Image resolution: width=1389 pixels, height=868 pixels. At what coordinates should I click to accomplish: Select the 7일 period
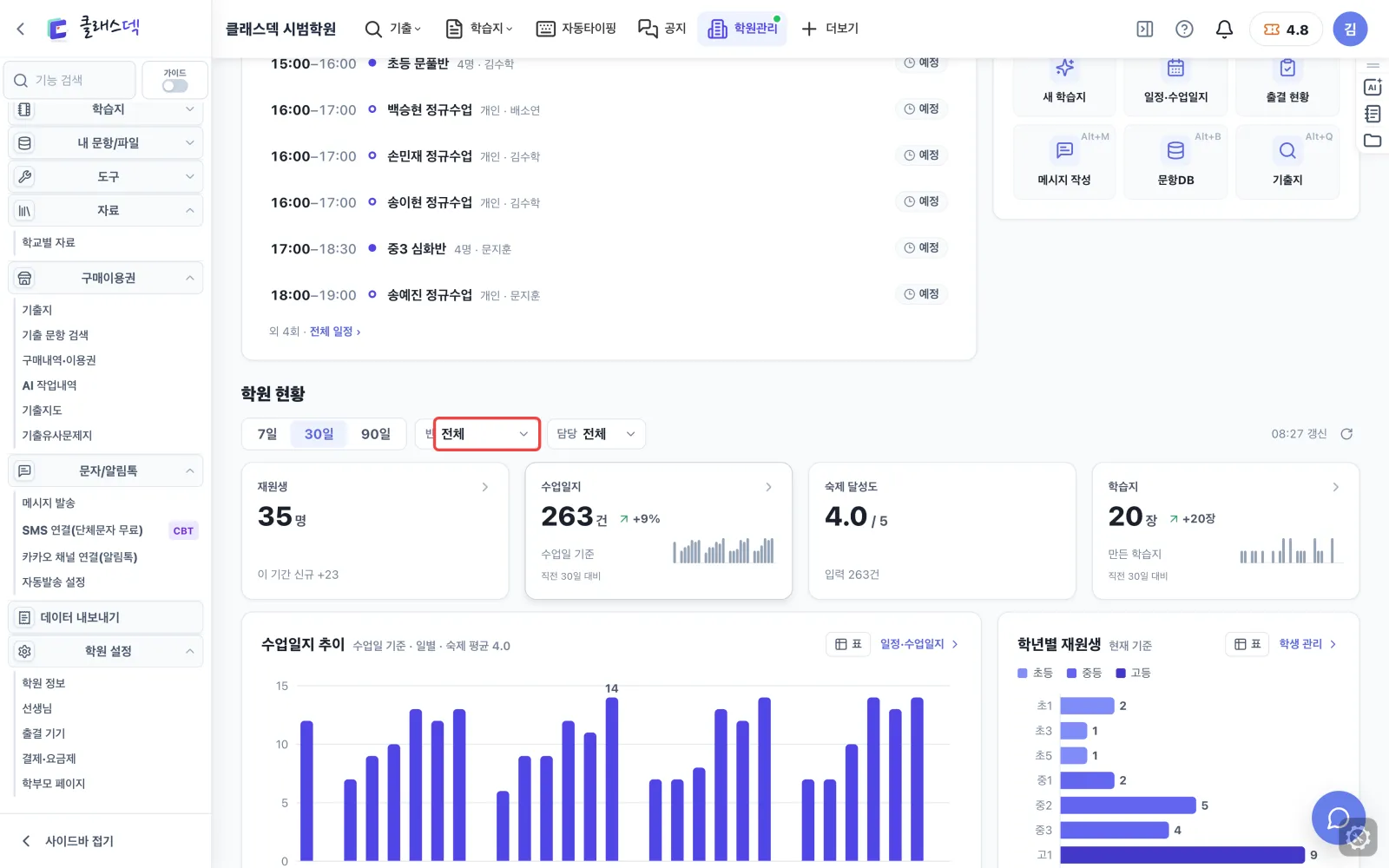tap(267, 434)
